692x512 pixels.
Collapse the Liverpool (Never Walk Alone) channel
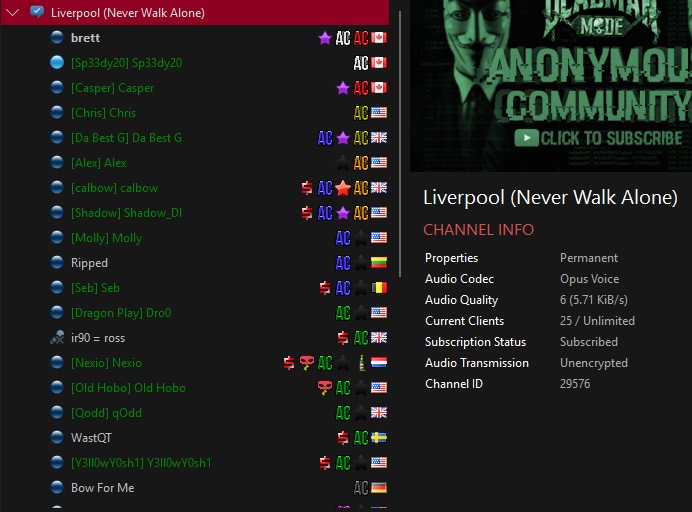point(13,13)
